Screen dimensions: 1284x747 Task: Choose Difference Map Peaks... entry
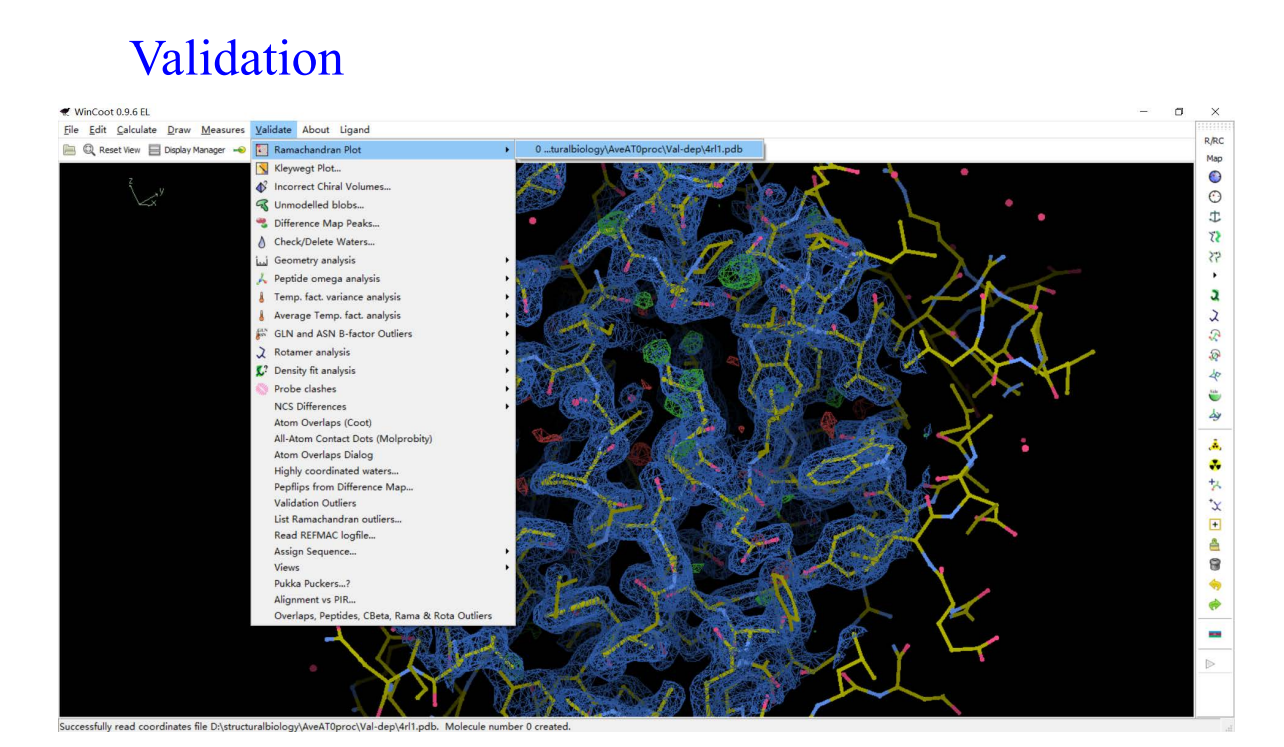383,223
